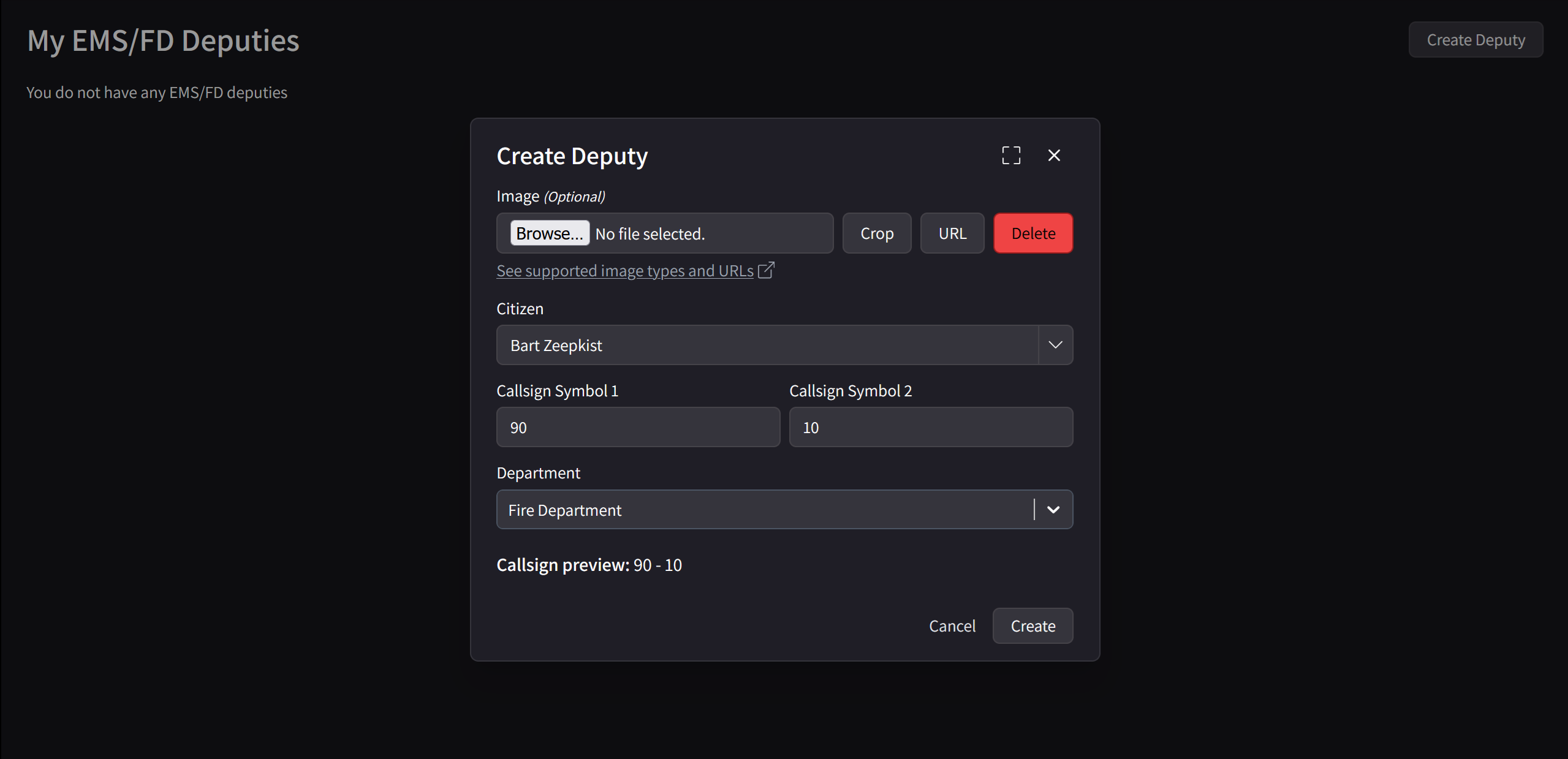Click the Department field label
This screenshot has height=759, width=1568.
click(538, 473)
